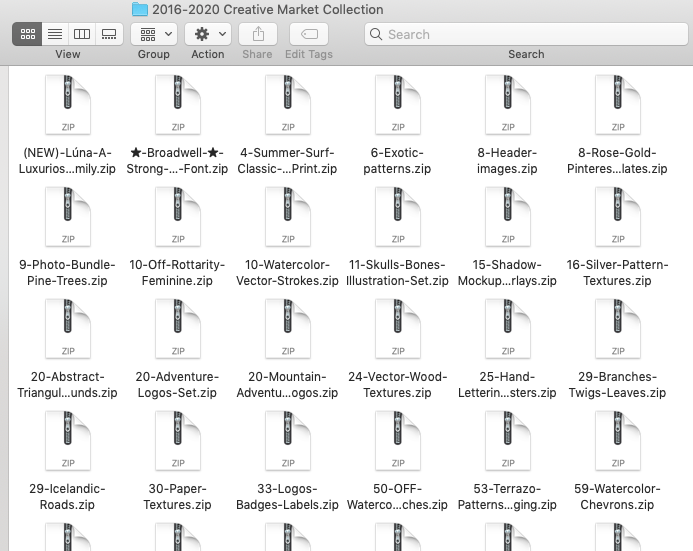This screenshot has width=693, height=551.
Task: Select the 11-Skulls-Bones-Illustration-Set.zip icon
Action: 398,217
